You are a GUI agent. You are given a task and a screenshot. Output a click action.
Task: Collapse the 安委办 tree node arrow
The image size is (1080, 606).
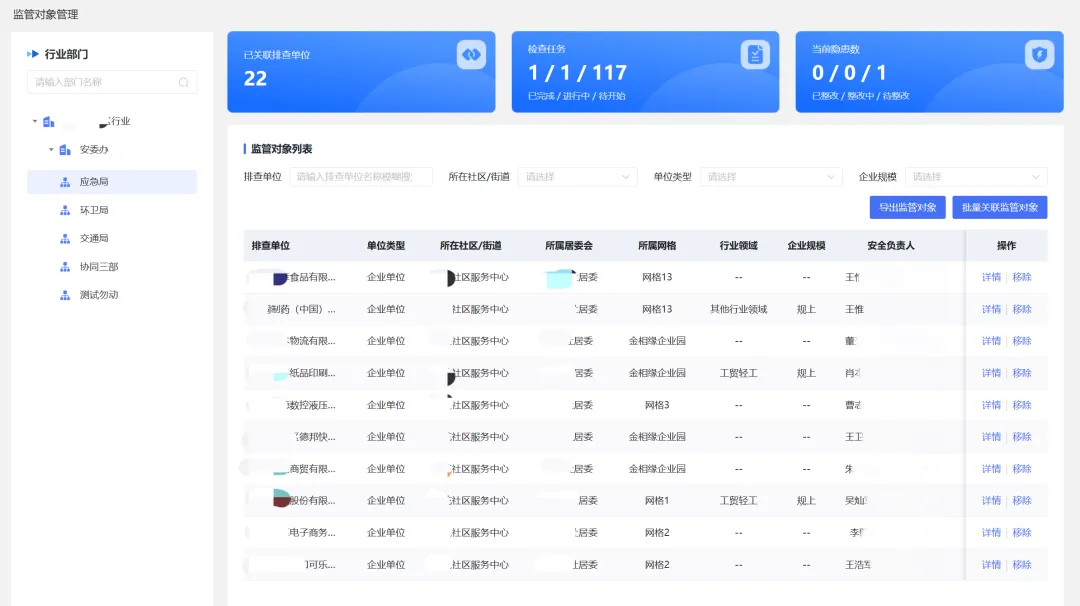51,149
